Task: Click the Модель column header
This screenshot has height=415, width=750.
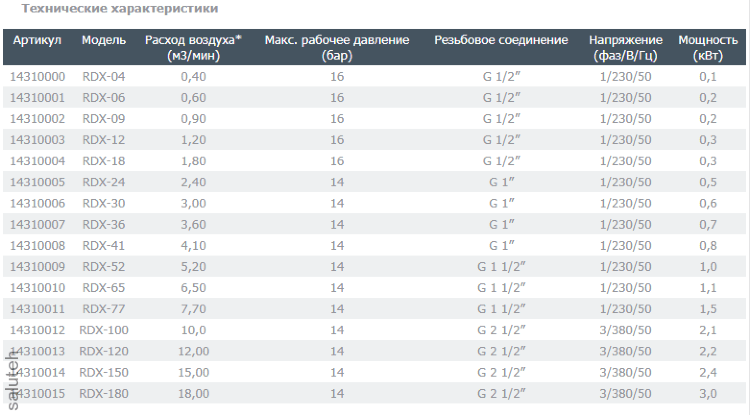Action: pos(103,41)
